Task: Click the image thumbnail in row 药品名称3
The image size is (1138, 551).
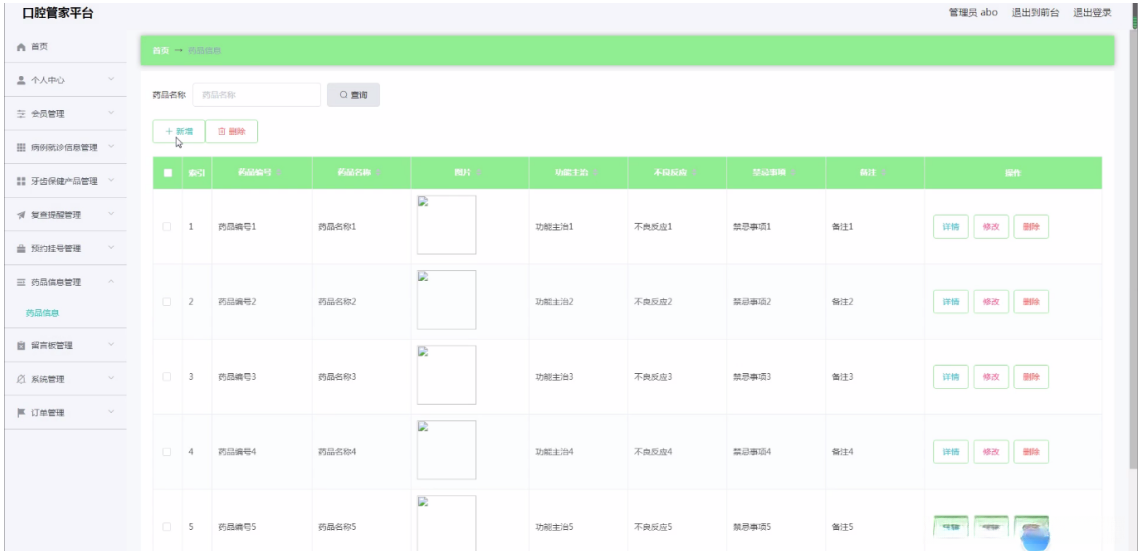Action: [x=446, y=375]
